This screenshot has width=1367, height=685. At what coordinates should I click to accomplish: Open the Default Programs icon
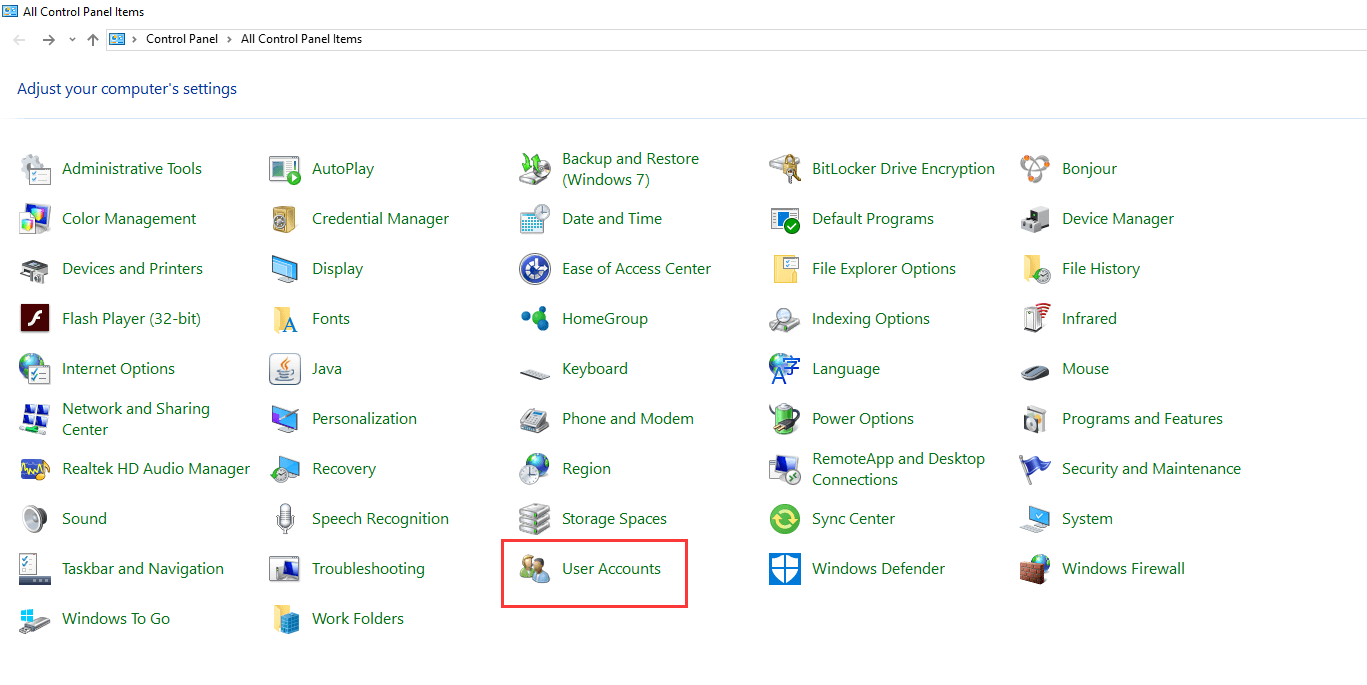pyautogui.click(x=785, y=219)
